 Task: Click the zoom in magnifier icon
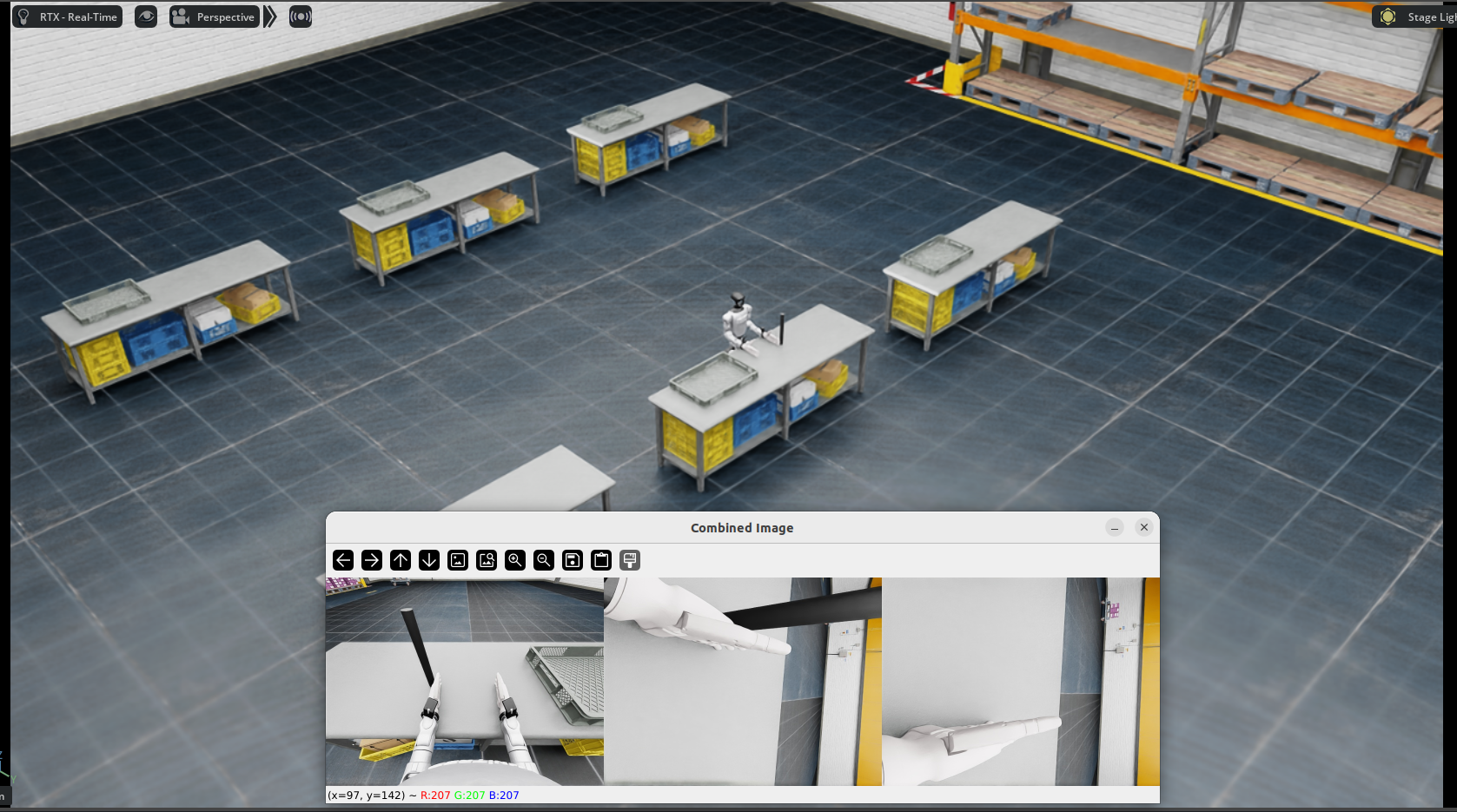pos(515,560)
